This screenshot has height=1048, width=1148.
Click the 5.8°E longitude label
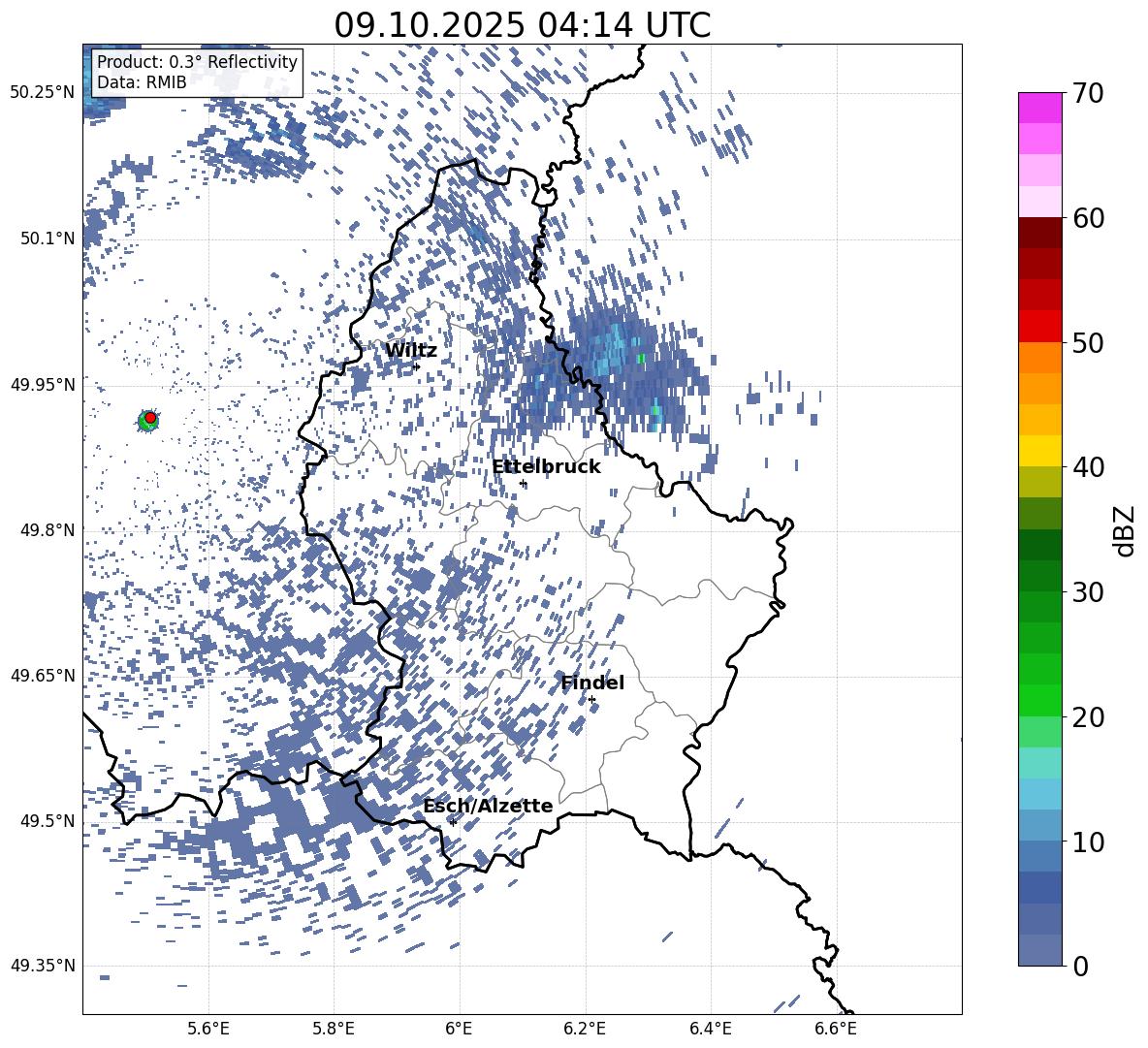334,1029
